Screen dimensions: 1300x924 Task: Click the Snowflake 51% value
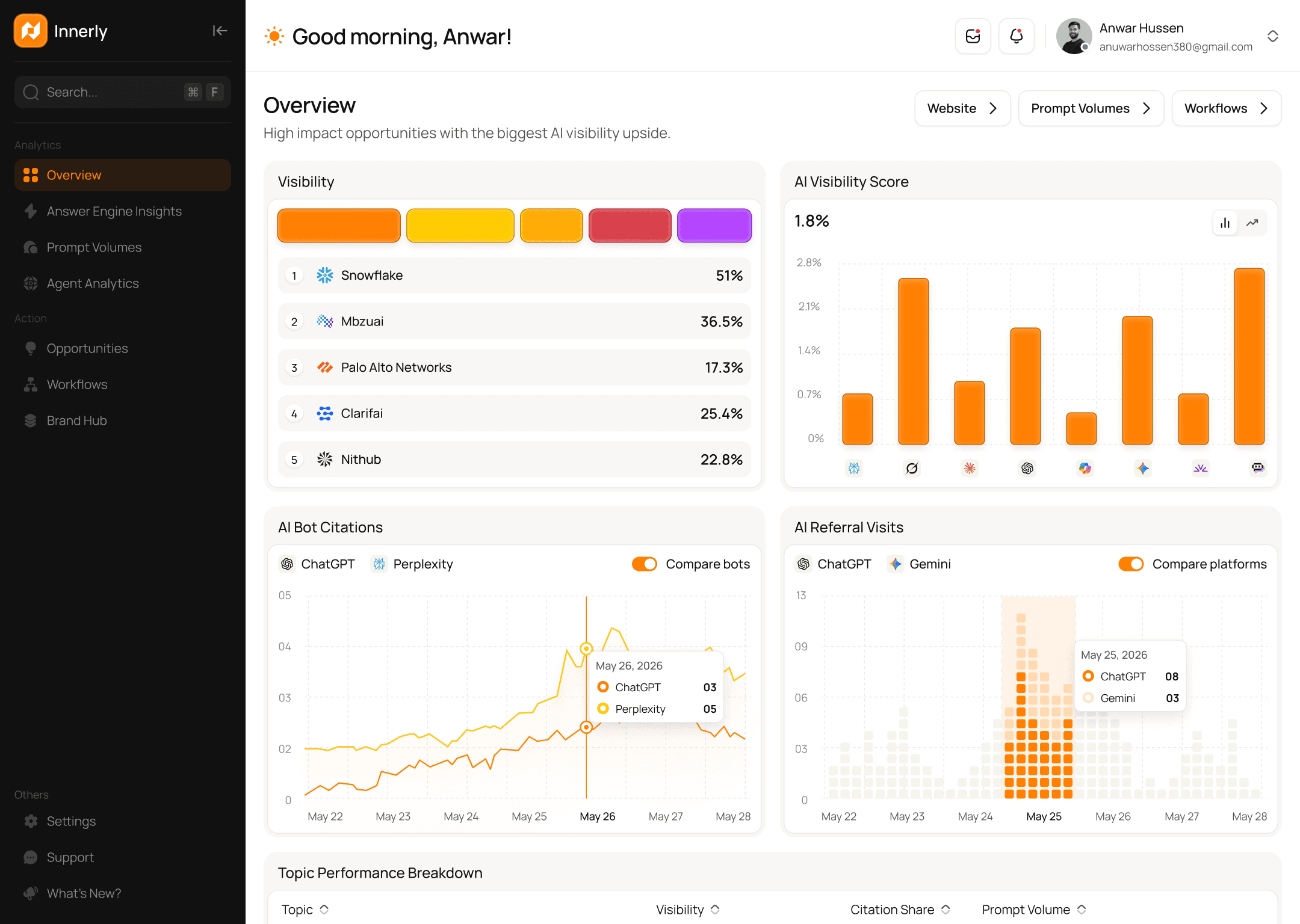(x=729, y=276)
